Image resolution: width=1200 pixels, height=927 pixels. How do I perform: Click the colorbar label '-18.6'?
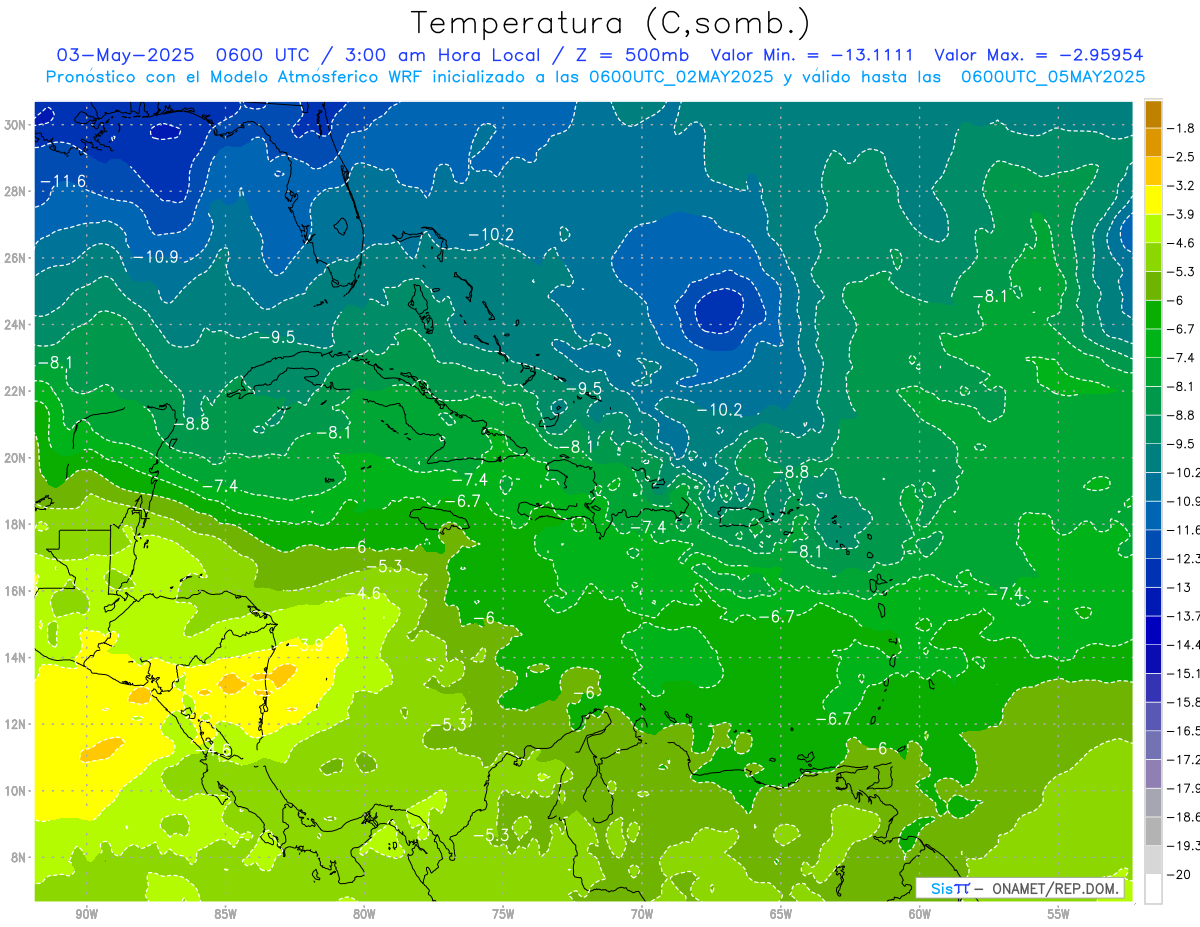point(1183,817)
